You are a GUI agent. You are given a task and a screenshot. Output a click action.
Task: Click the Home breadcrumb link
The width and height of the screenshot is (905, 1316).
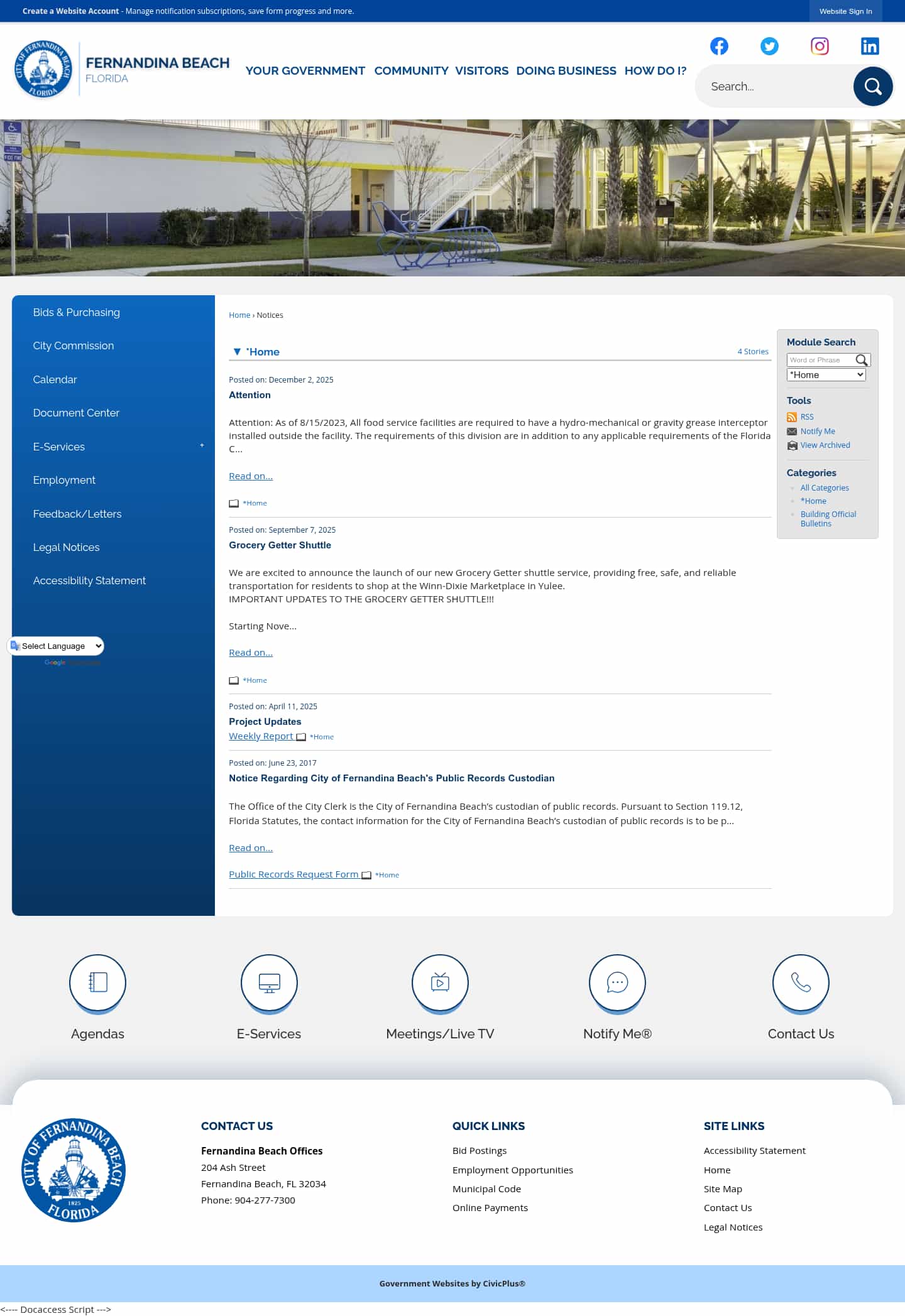pos(239,315)
